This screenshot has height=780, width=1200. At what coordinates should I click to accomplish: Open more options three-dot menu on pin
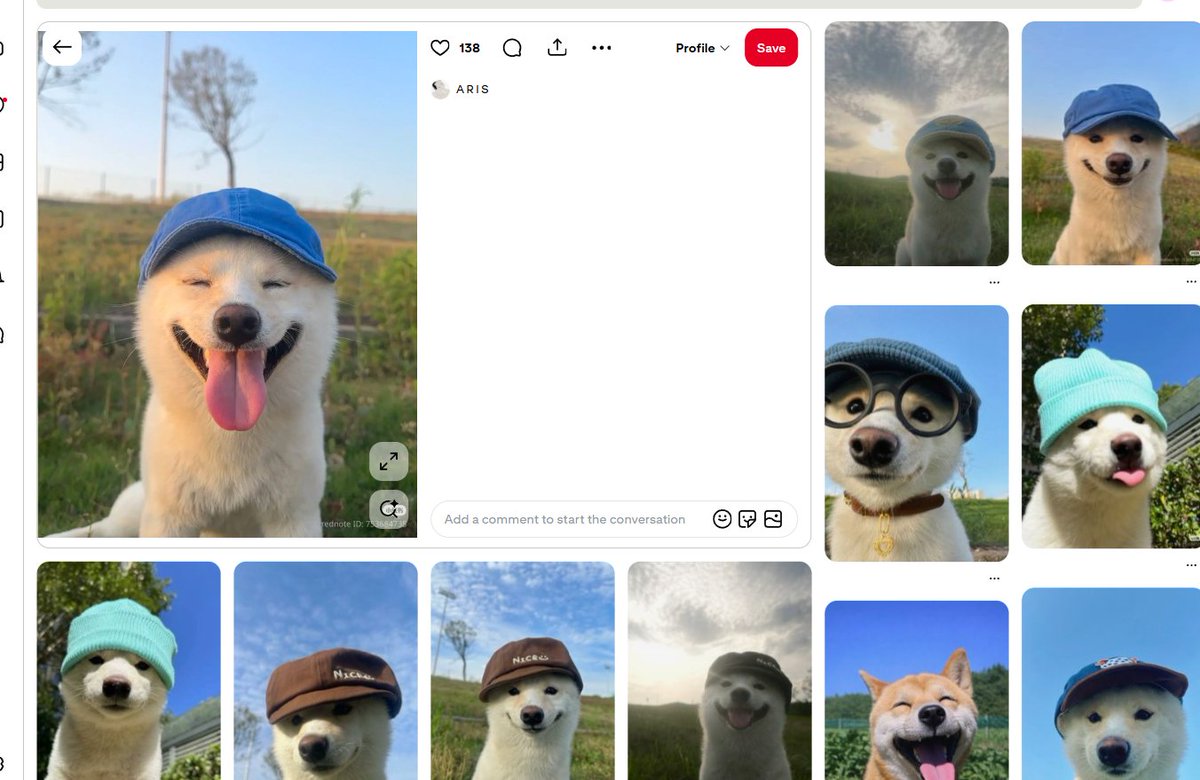pyautogui.click(x=601, y=47)
